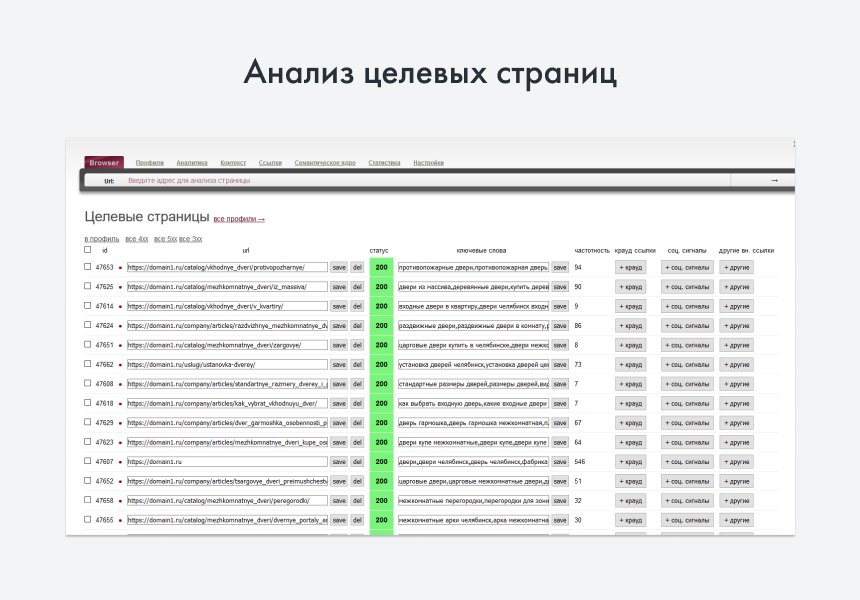Click the 'все профили →' link
The image size is (860, 600).
(x=239, y=219)
